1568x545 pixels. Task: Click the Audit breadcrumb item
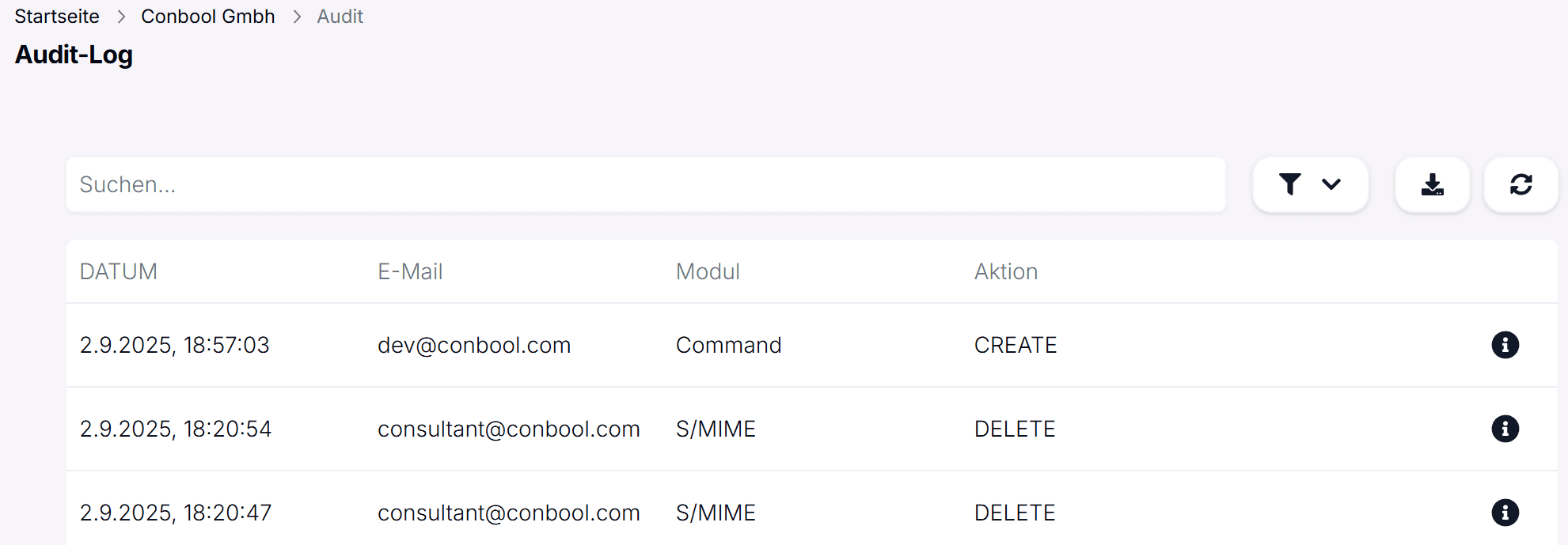point(340,17)
